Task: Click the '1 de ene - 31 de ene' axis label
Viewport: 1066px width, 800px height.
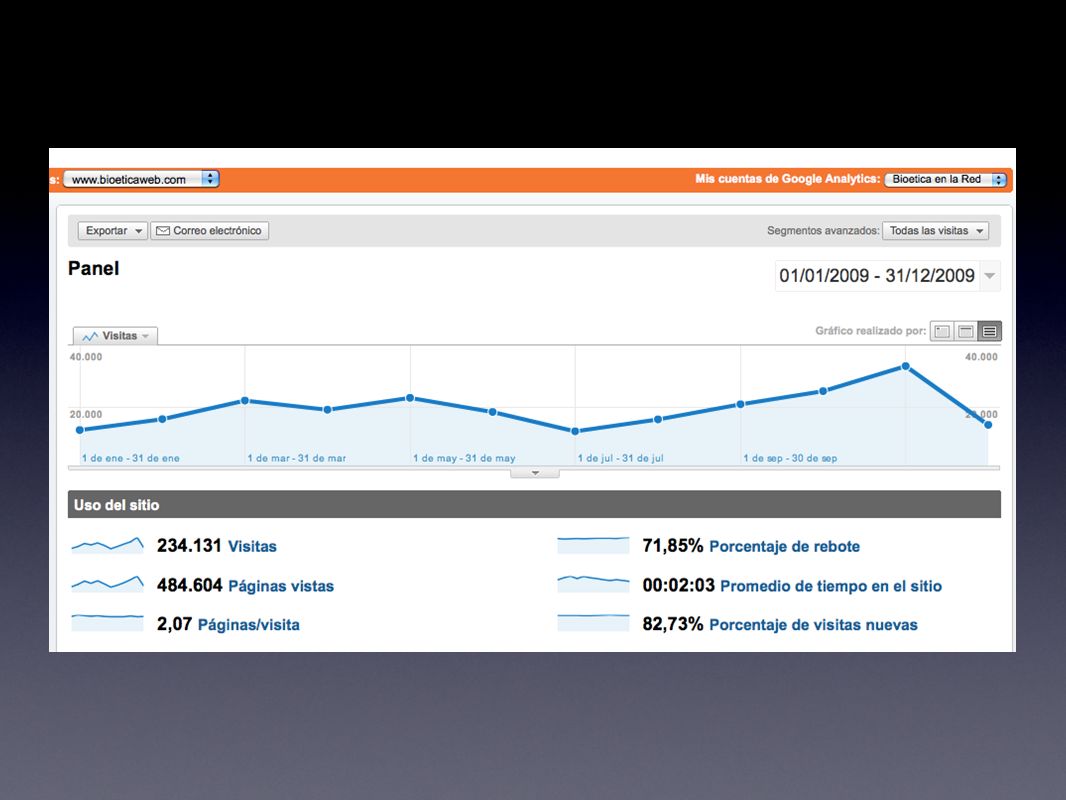Action: (131, 458)
